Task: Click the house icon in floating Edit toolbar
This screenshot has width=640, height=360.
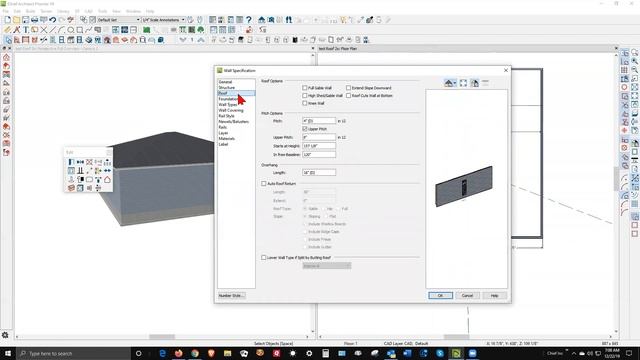Action: click(107, 179)
